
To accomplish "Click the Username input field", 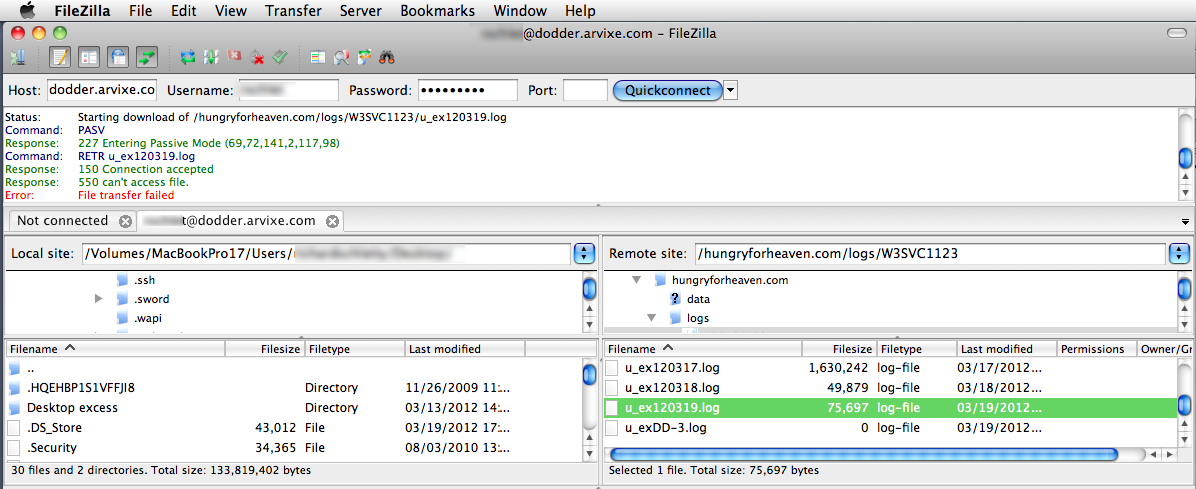I will click(x=288, y=90).
